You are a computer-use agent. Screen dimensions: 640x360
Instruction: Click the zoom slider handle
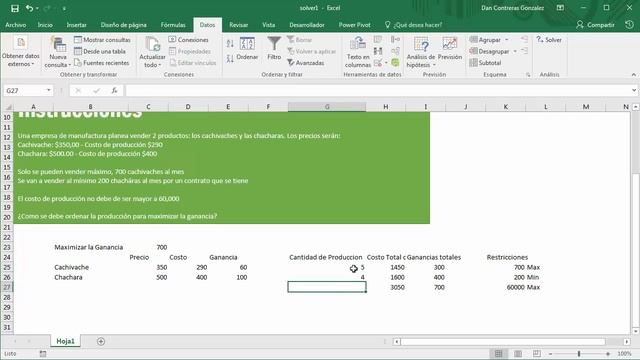coord(579,353)
